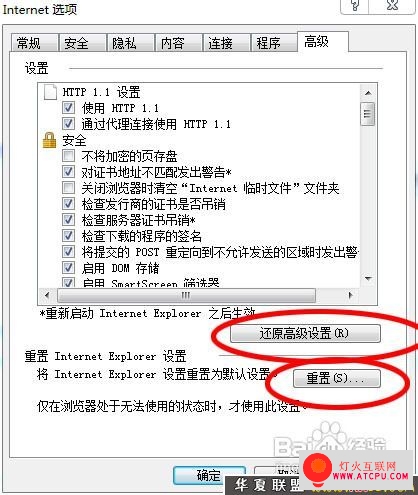The height and width of the screenshot is (495, 418).
Task: Check 关闭浏览器时清空 Internet 临时文件 option
Action: click(x=68, y=188)
